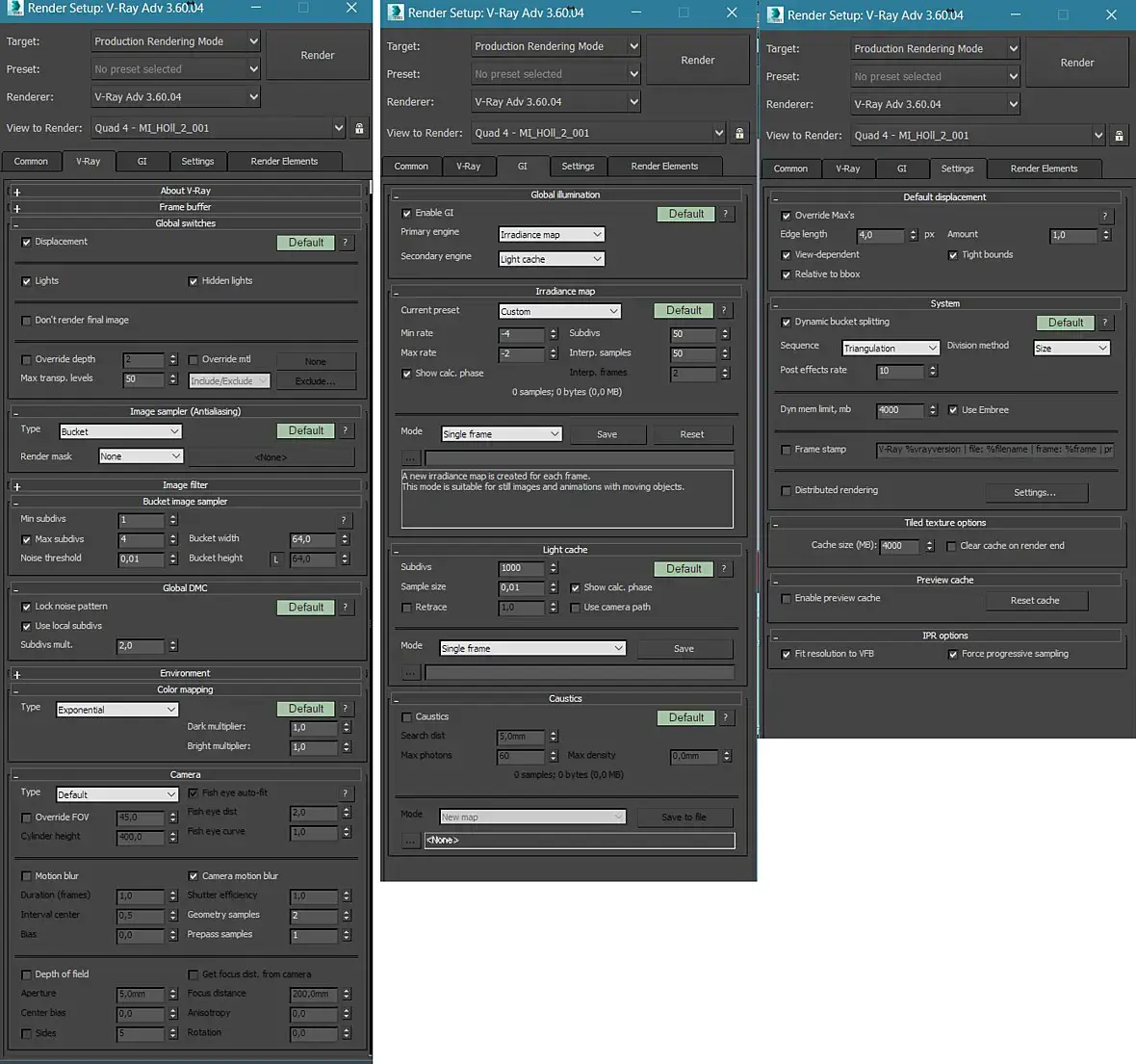Toggle Enable GI checkbox
Viewport: 1136px width, 1064px height.
[406, 213]
